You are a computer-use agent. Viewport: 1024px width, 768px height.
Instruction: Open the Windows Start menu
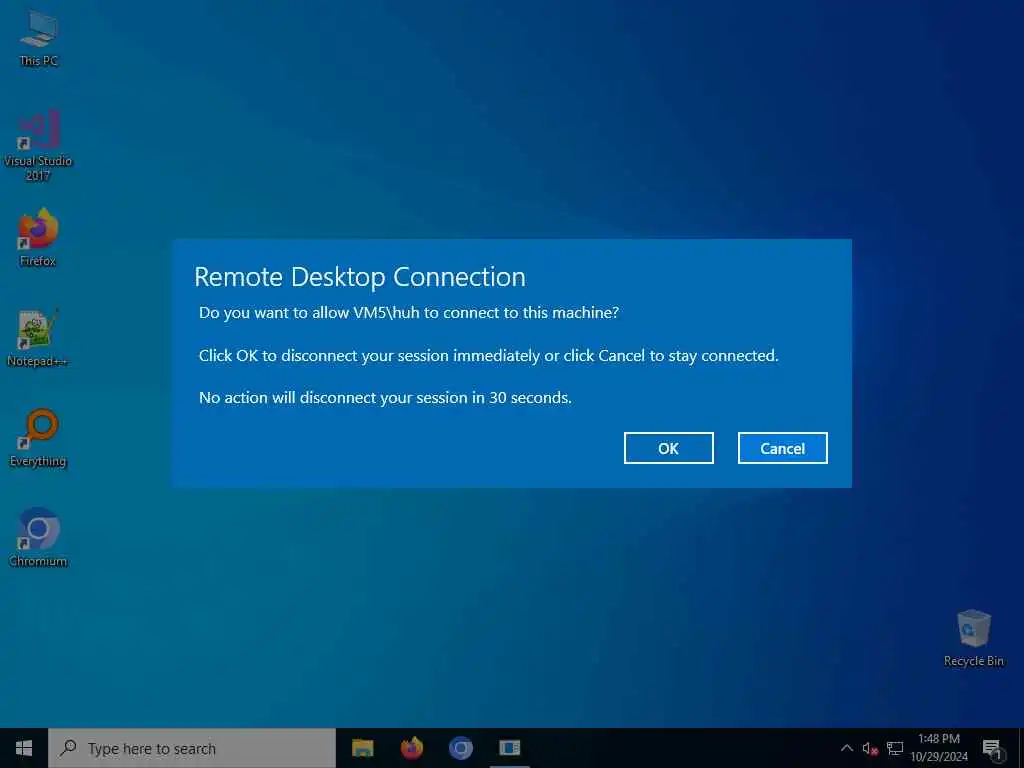click(24, 748)
